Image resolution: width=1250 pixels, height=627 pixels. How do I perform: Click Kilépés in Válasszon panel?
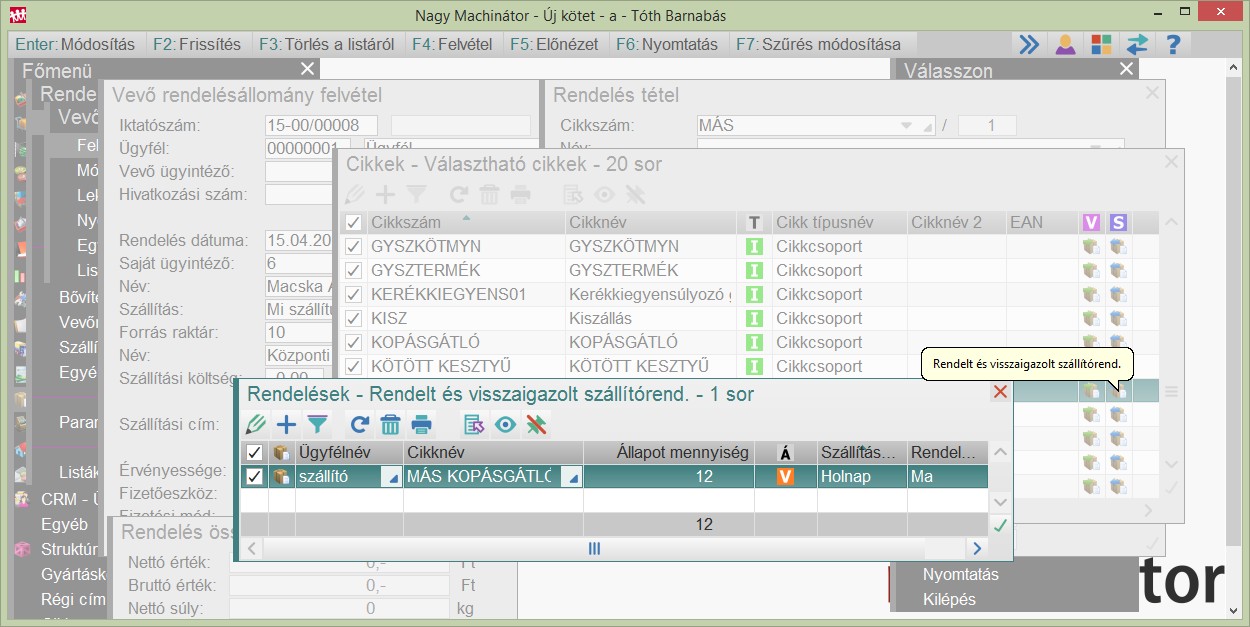pos(949,599)
